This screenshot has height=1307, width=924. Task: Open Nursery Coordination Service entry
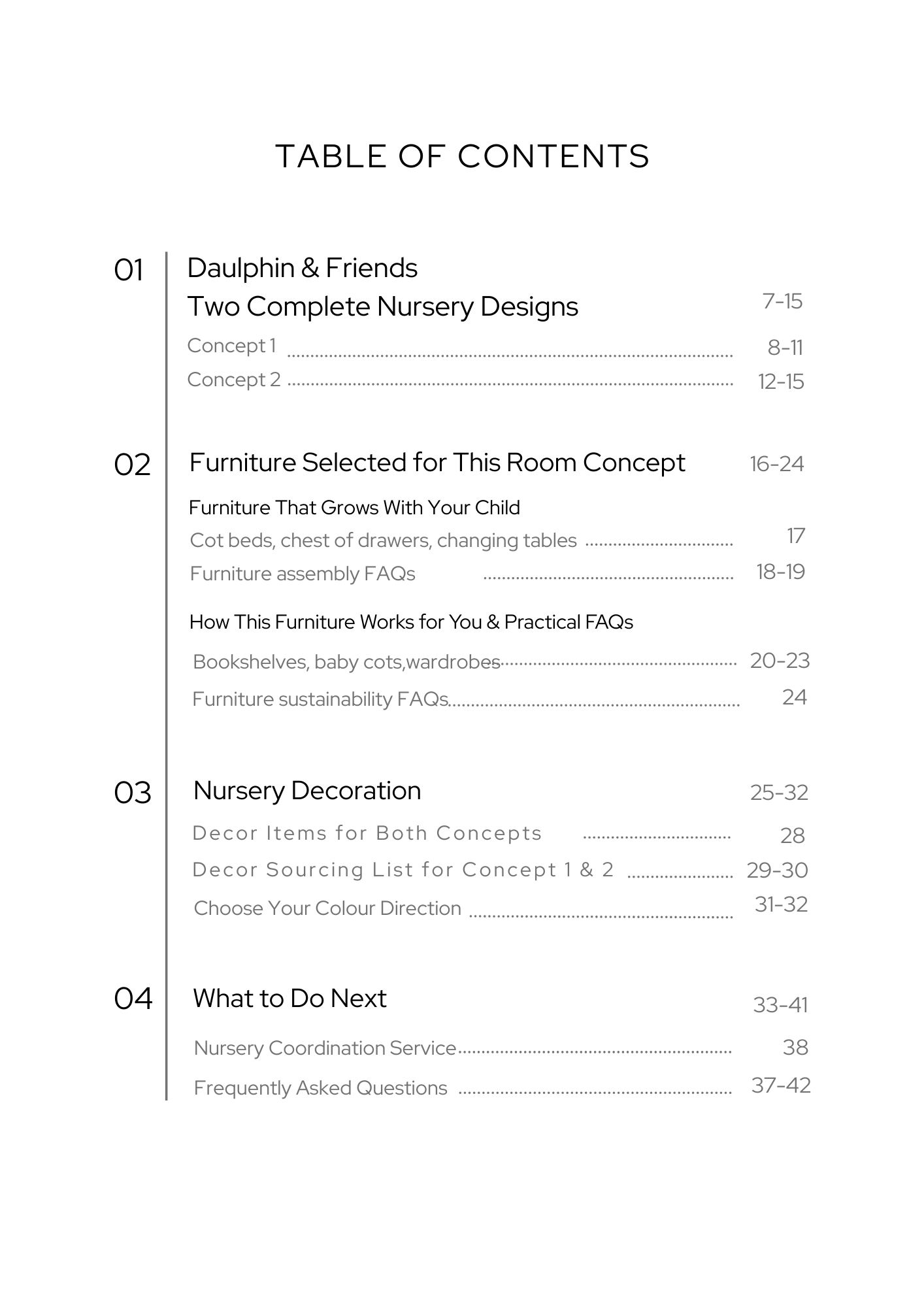click(x=325, y=1048)
